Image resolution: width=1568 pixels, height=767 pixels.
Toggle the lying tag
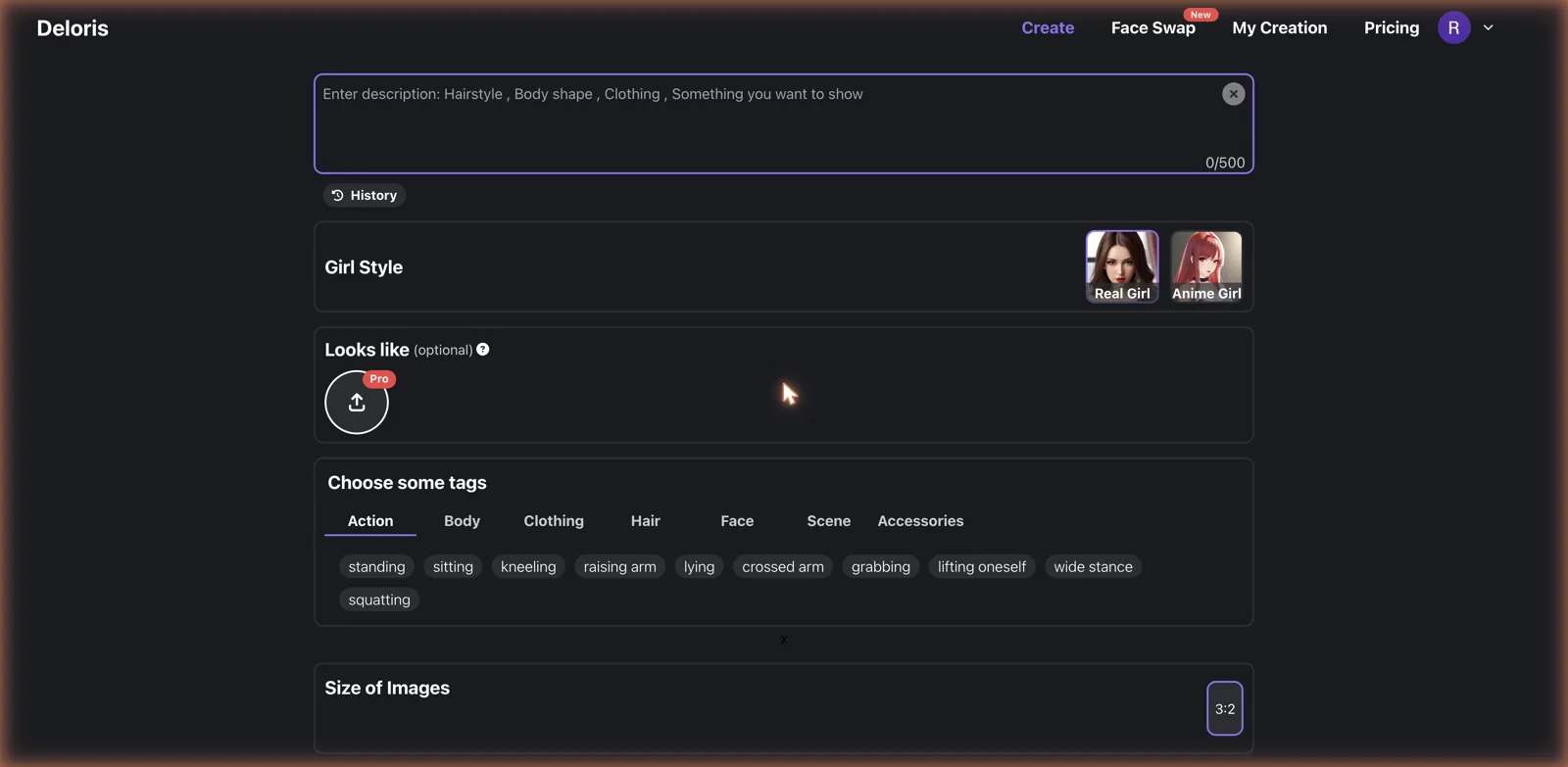[699, 567]
